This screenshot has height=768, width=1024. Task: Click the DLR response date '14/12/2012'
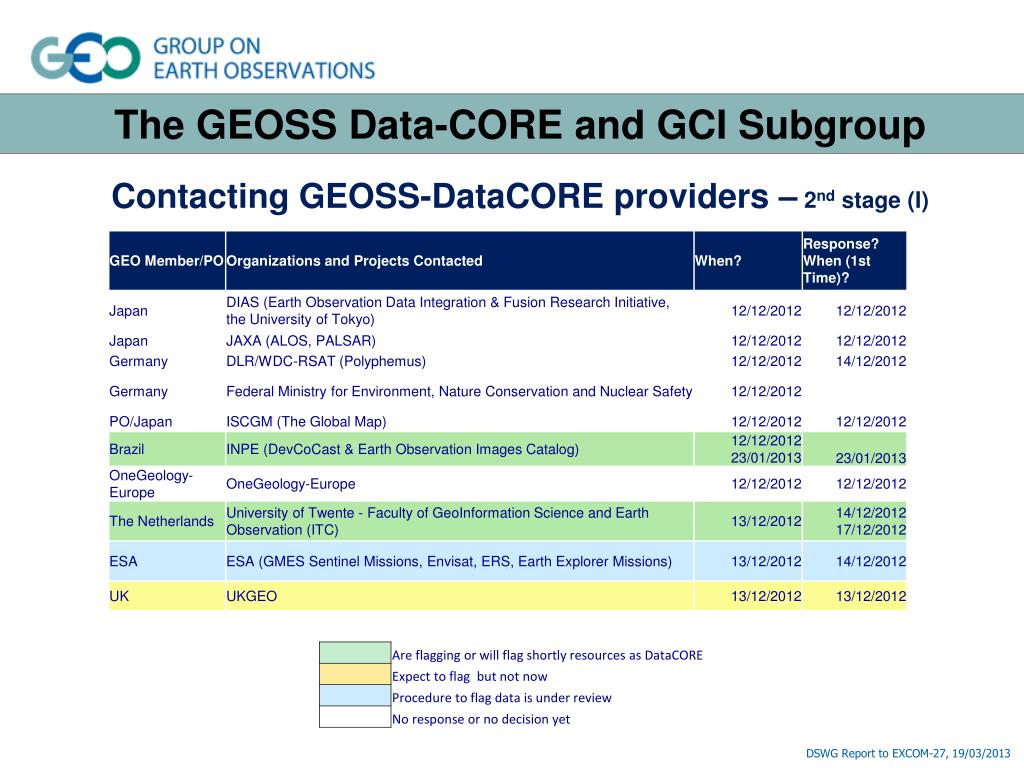coord(871,361)
